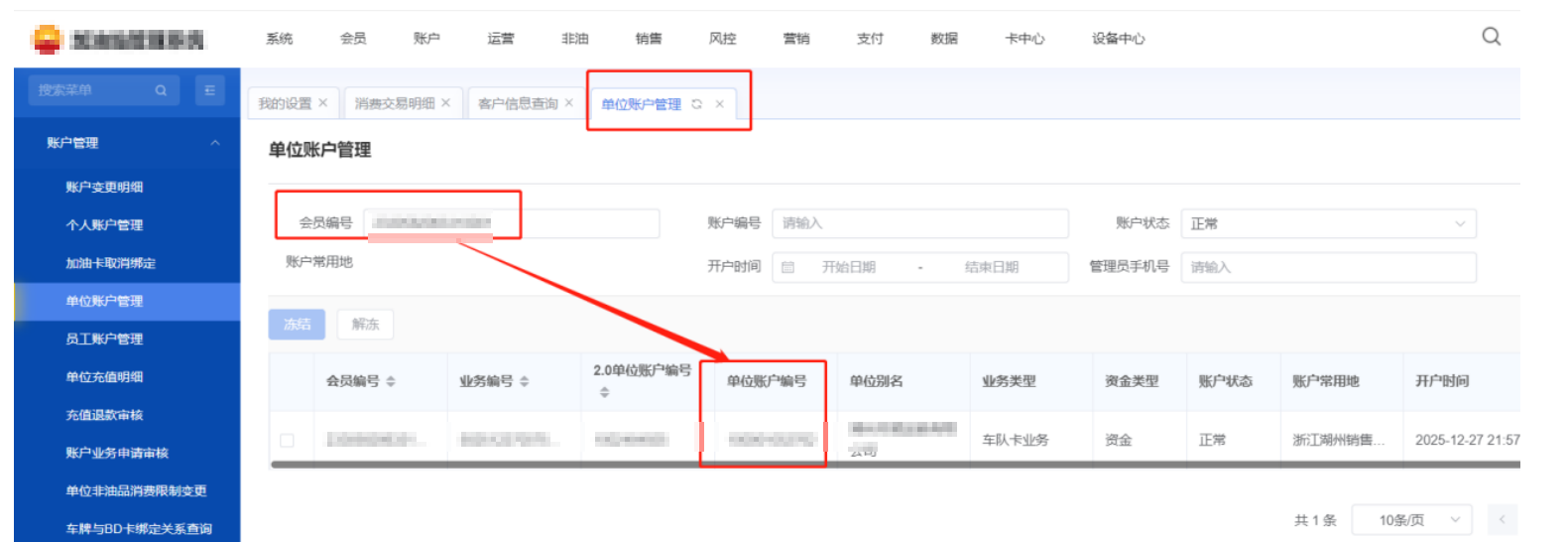Click the horizontal scrollbar under the table
The width and height of the screenshot is (1568, 542).
click(x=893, y=464)
